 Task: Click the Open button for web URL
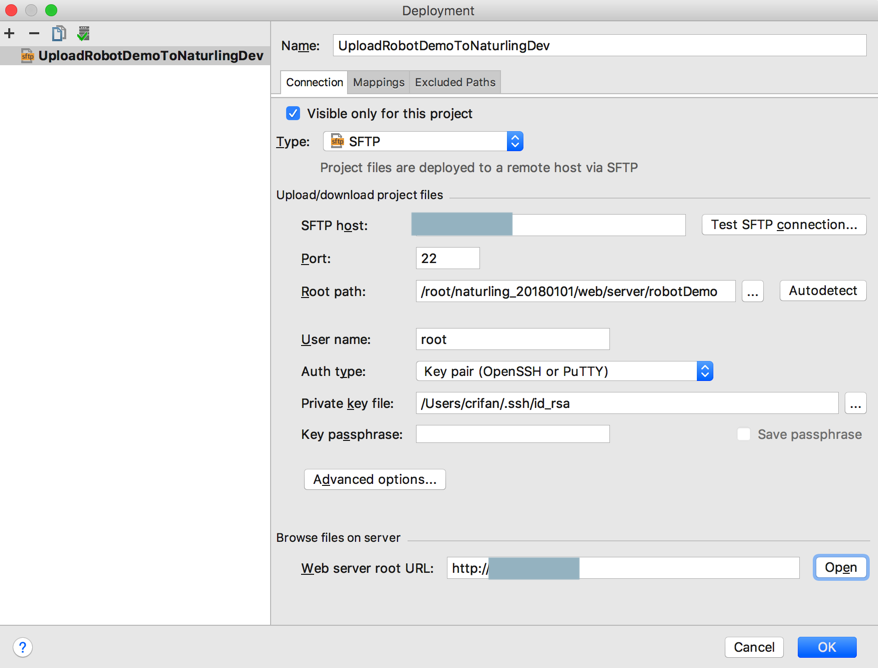[840, 567]
